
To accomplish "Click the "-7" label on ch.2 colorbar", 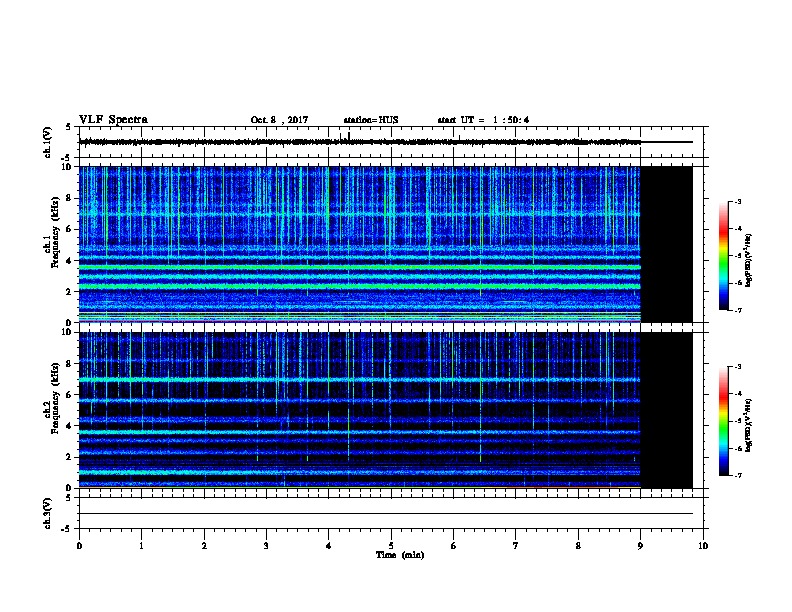I will pos(737,475).
